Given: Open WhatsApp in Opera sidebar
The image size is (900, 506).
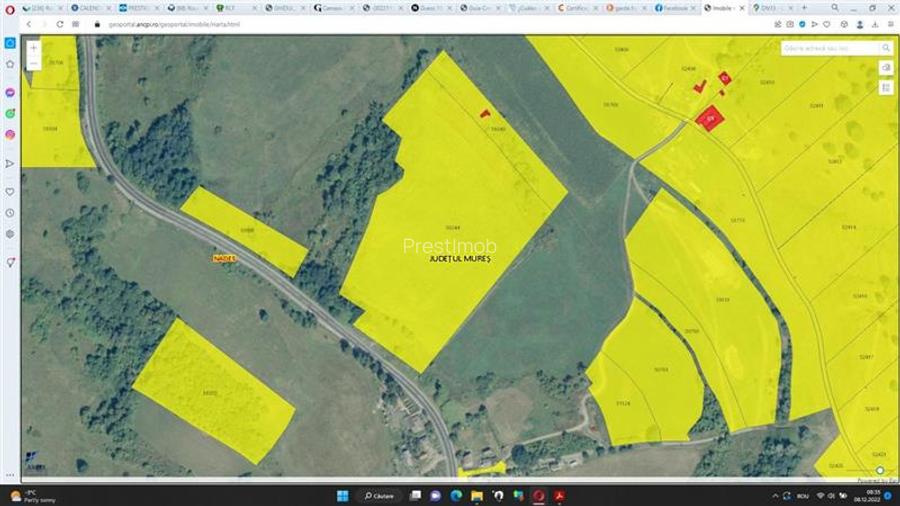Looking at the screenshot, I should (10, 114).
